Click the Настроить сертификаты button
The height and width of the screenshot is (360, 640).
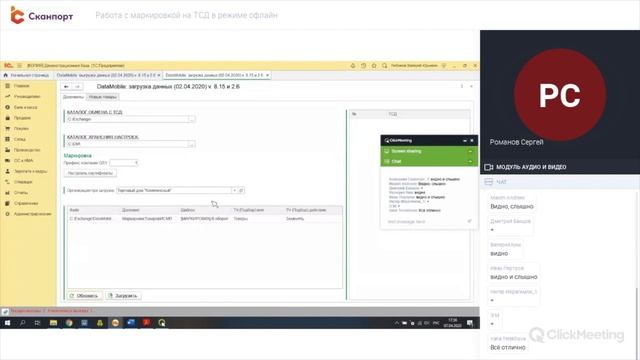(90, 173)
